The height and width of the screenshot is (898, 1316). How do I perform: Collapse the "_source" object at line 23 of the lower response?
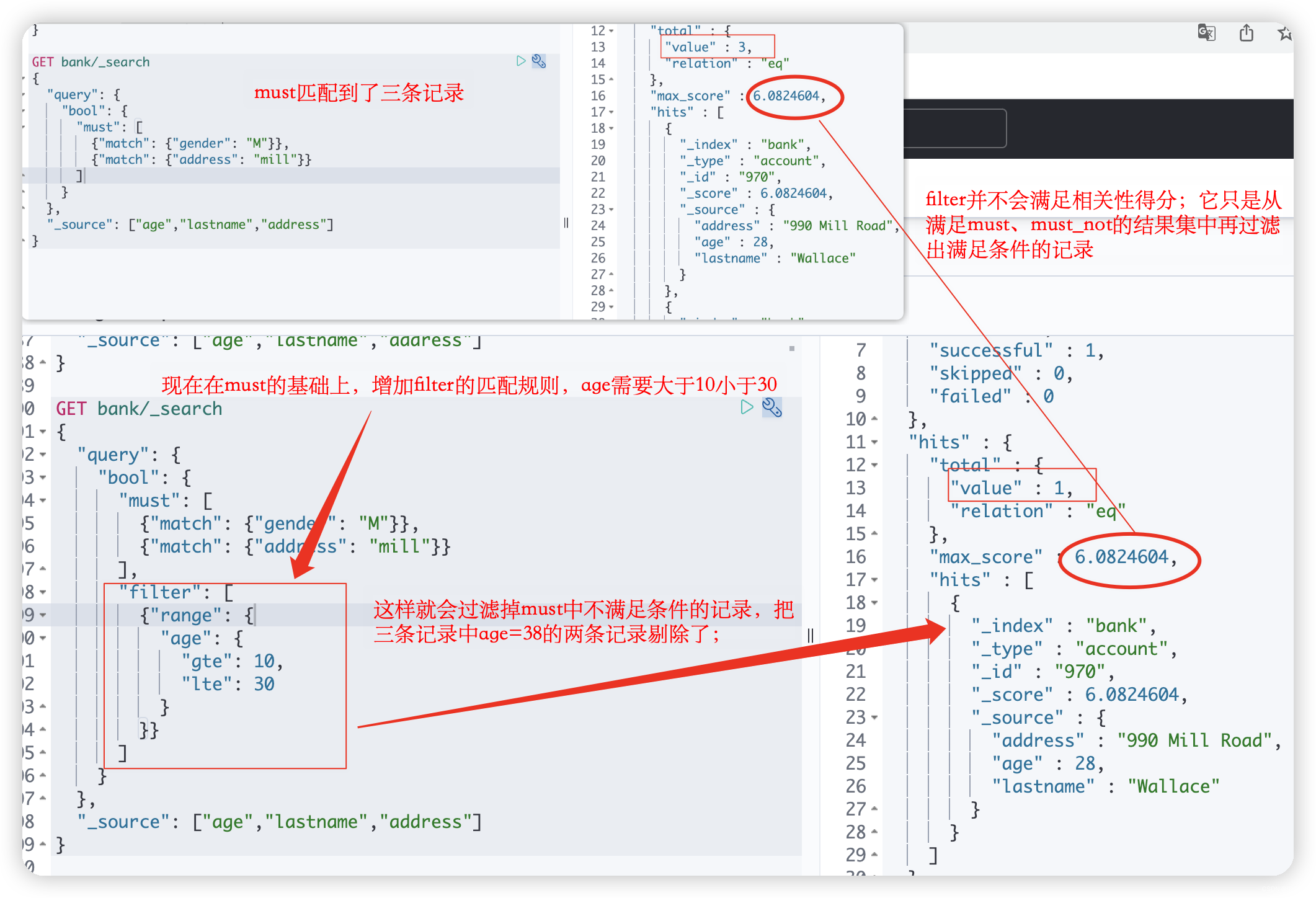(874, 718)
